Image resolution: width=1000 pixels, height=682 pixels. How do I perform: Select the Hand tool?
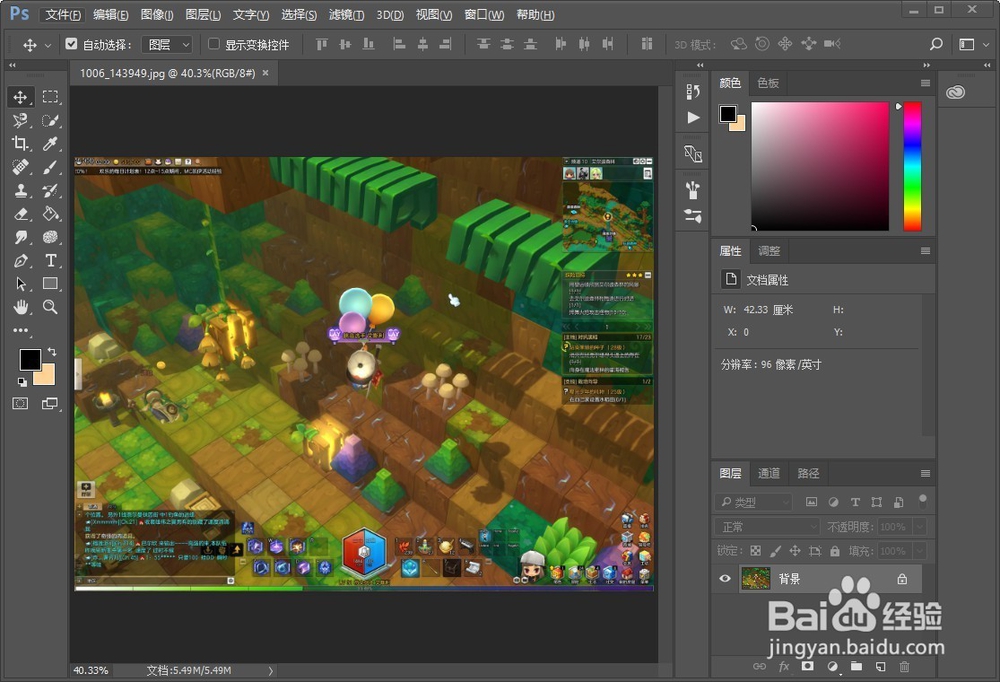coord(20,308)
